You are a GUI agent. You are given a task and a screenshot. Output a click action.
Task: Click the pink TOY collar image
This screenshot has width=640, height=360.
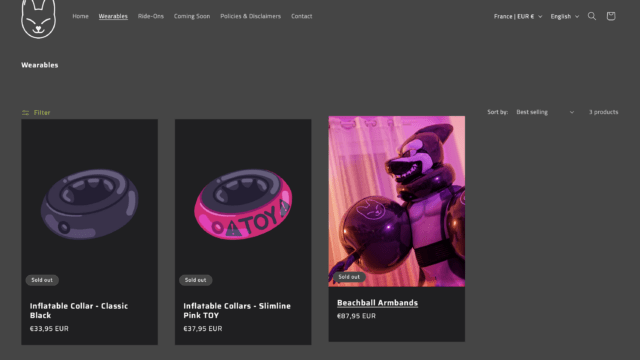click(x=243, y=204)
